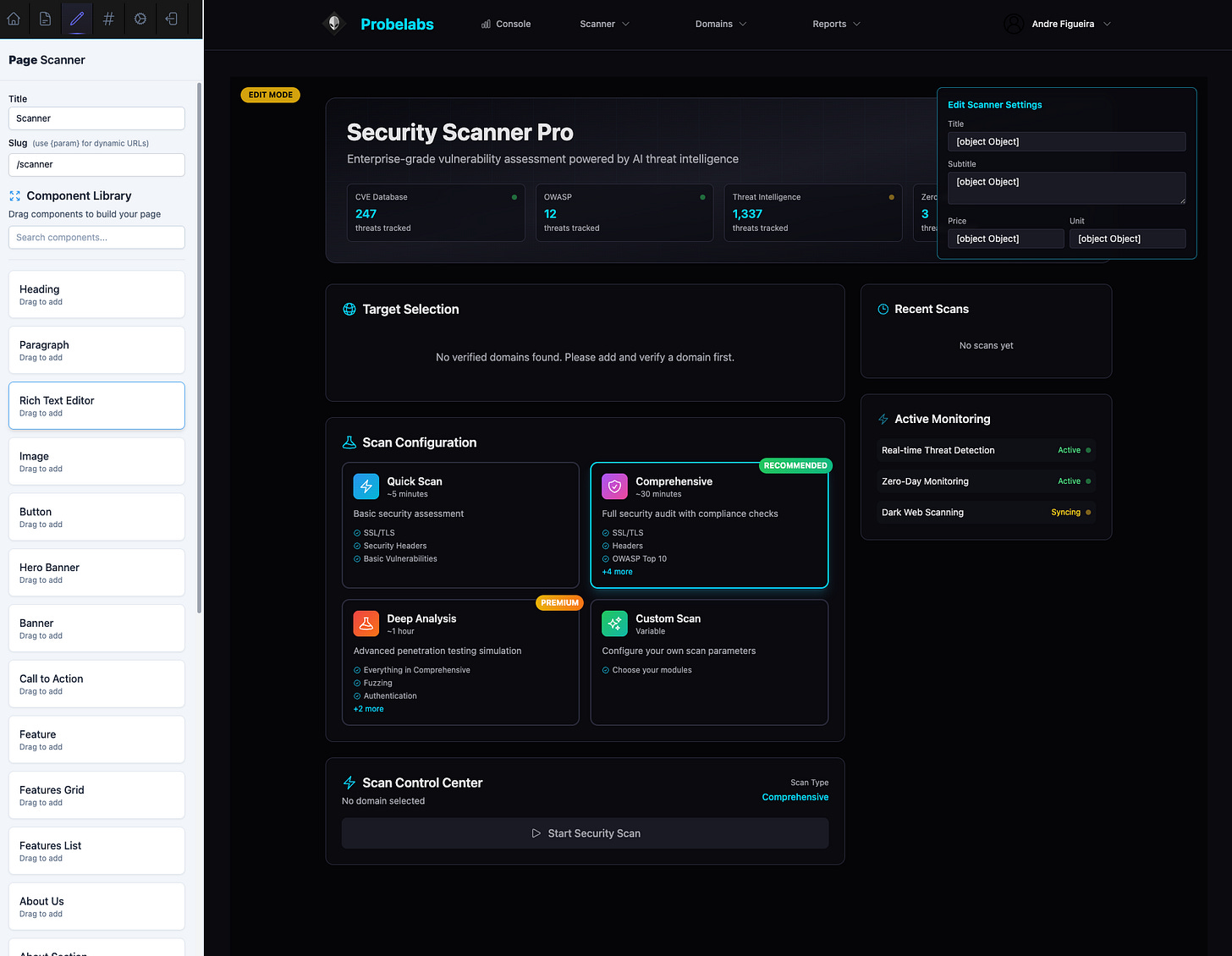Open the settings gear icon
The image size is (1232, 956).
pyautogui.click(x=140, y=19)
